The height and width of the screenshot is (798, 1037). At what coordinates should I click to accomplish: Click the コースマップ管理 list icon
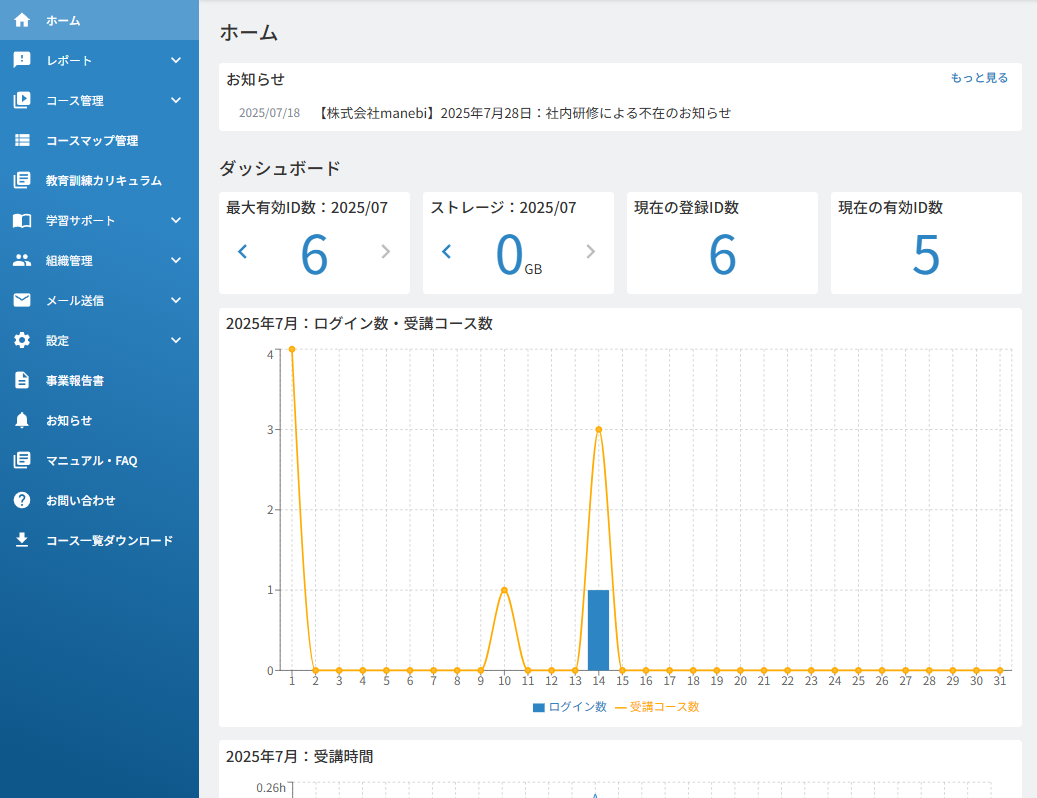coord(22,140)
